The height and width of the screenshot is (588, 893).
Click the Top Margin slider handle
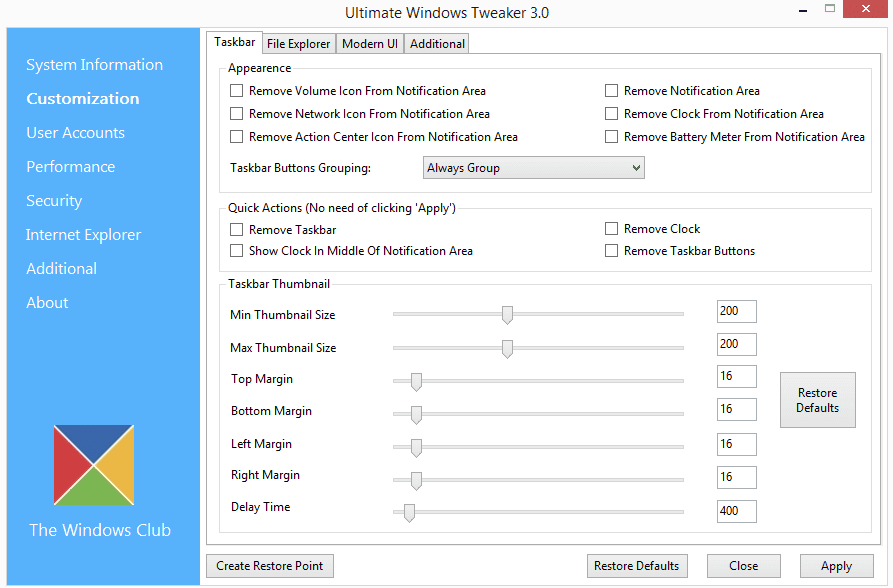click(416, 382)
